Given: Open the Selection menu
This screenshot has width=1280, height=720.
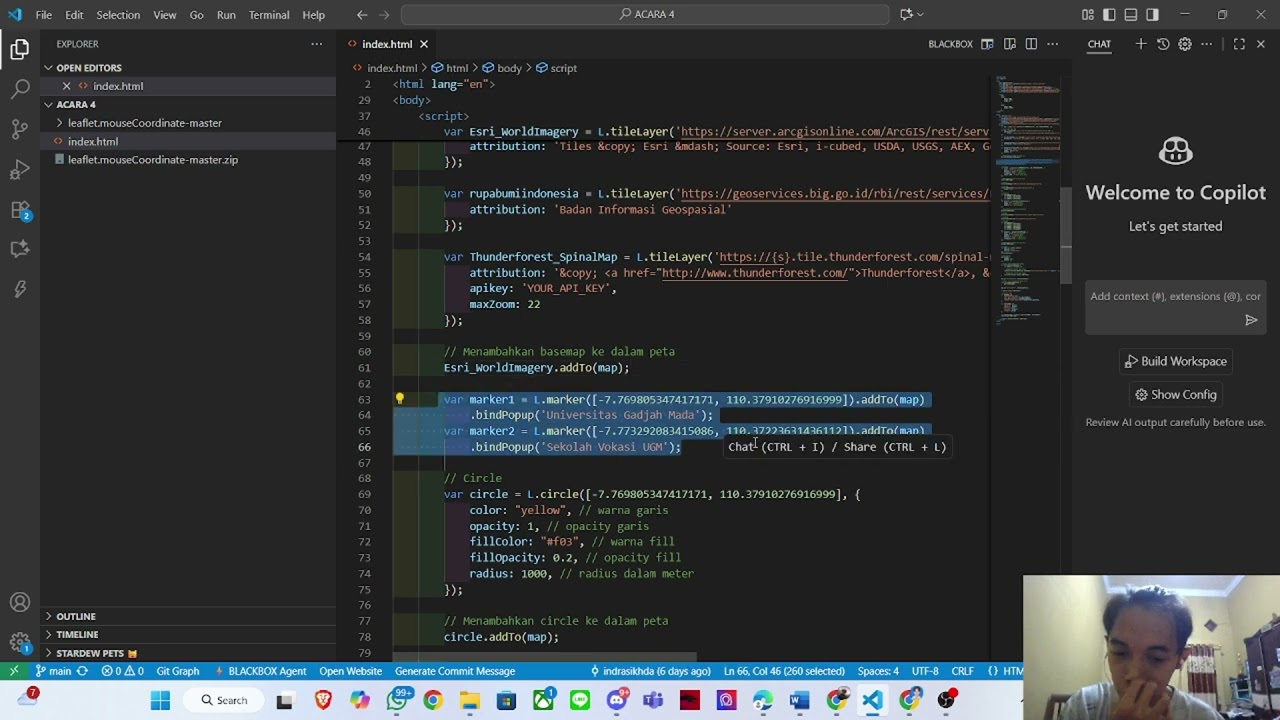Looking at the screenshot, I should click(x=118, y=15).
